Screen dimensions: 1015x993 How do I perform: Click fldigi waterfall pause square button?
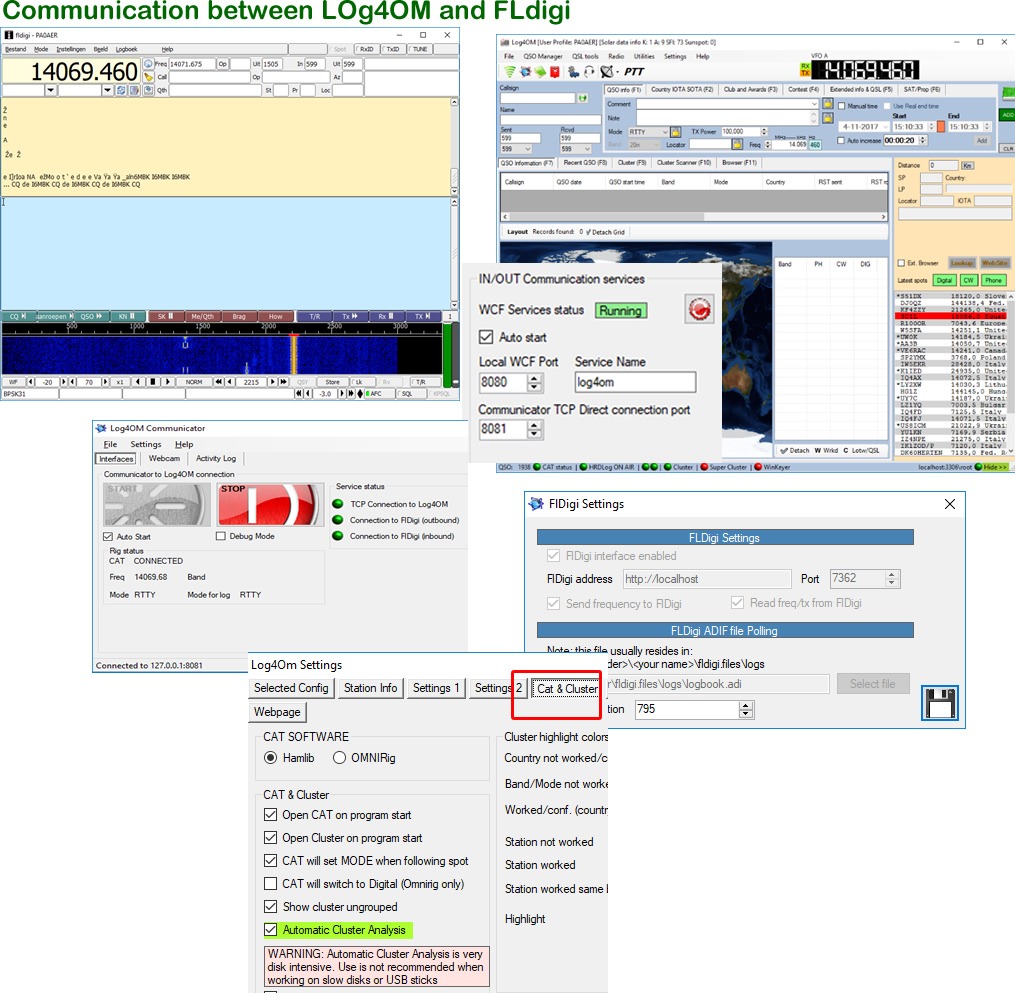pos(153,382)
